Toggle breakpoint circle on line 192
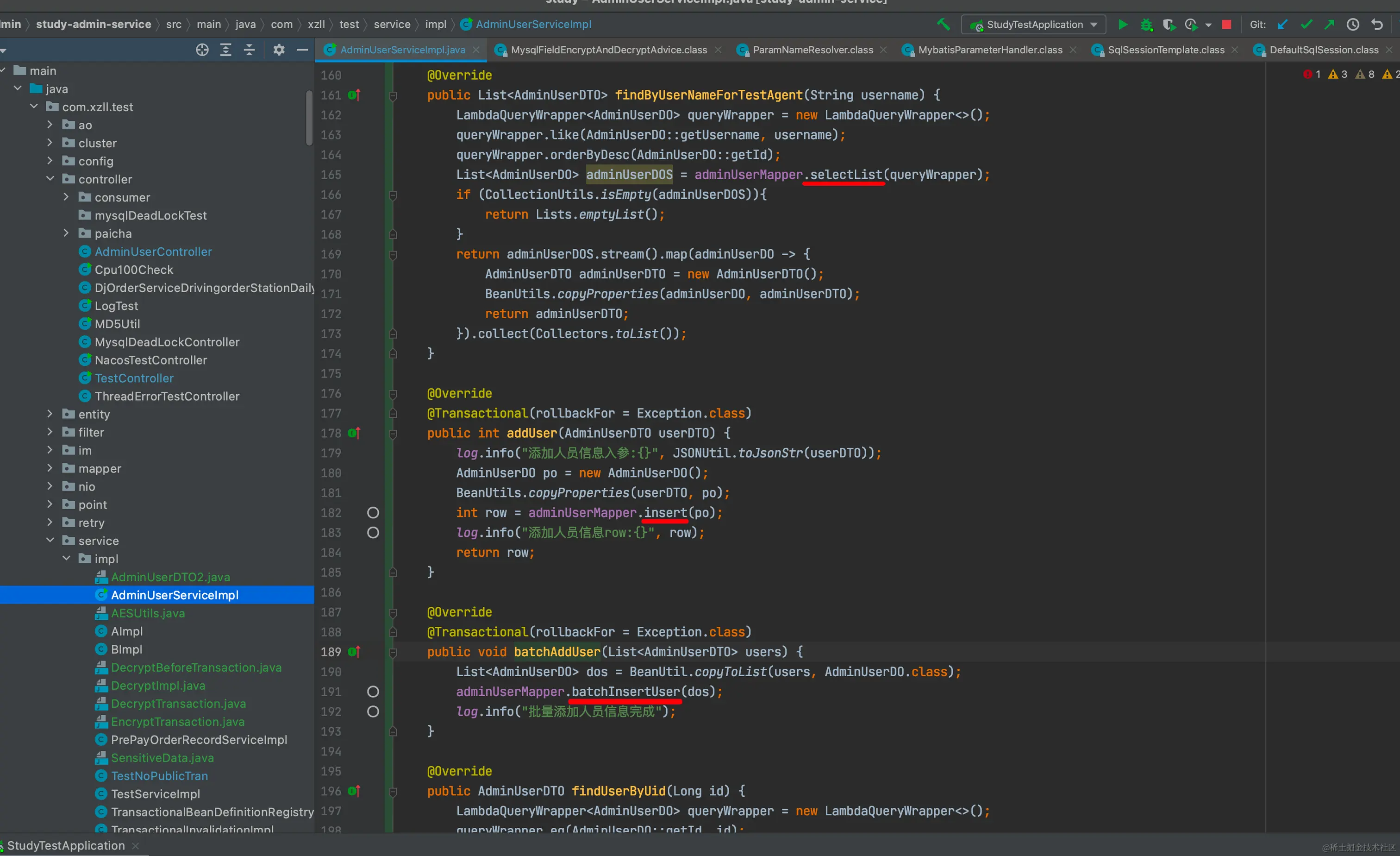 (373, 711)
